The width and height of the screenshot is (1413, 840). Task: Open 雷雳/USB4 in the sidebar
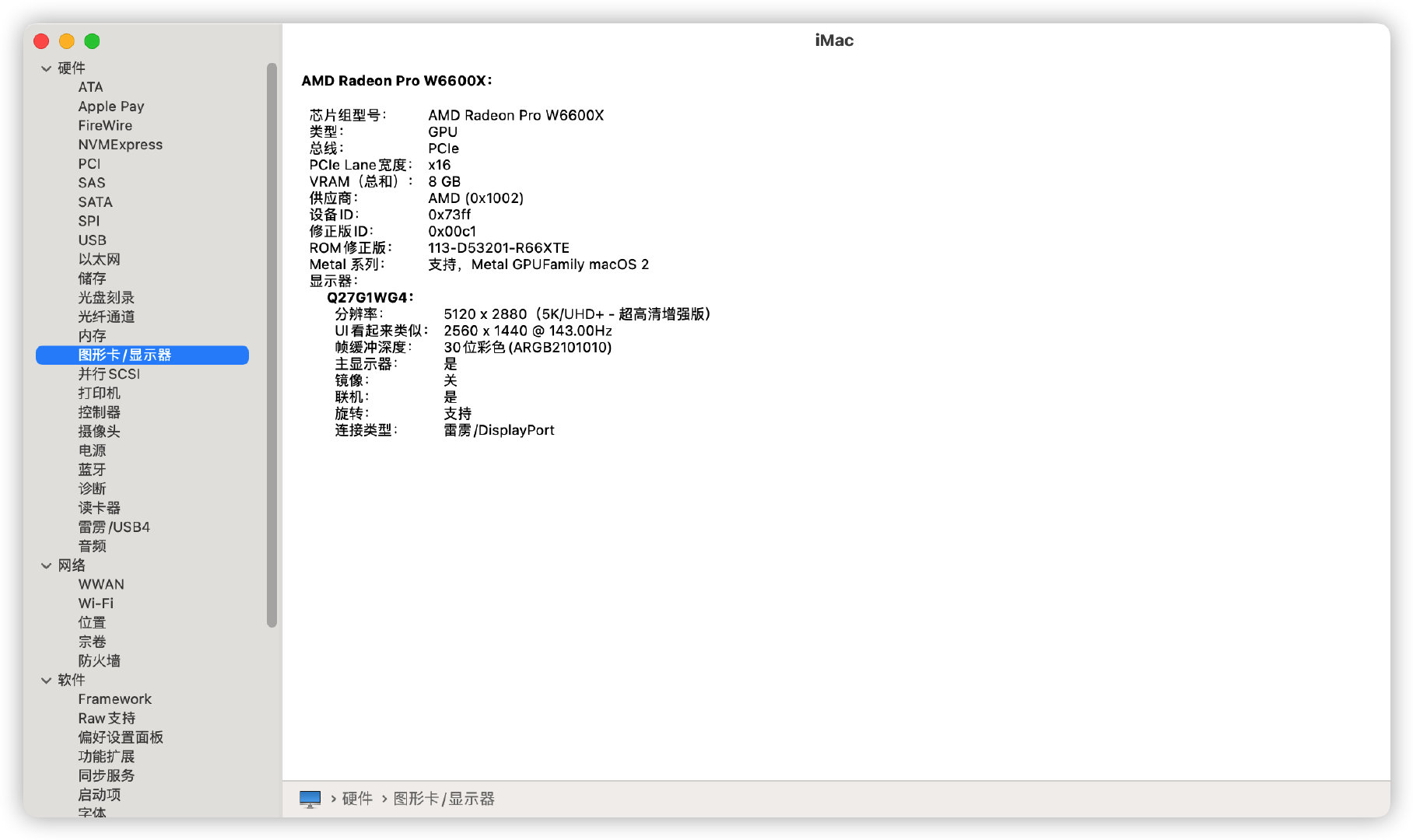(114, 527)
